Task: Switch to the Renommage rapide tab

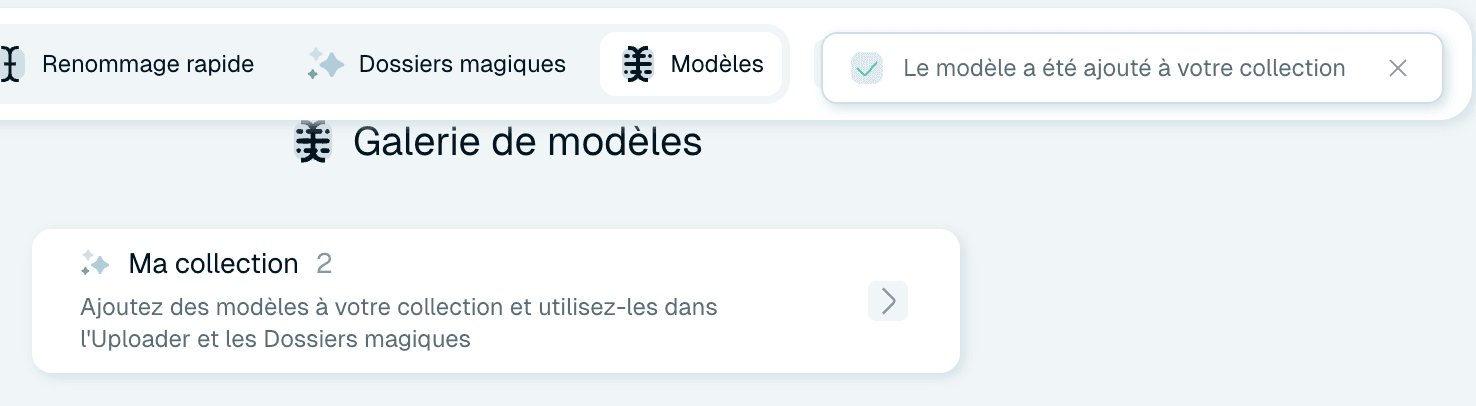Action: 128,65
